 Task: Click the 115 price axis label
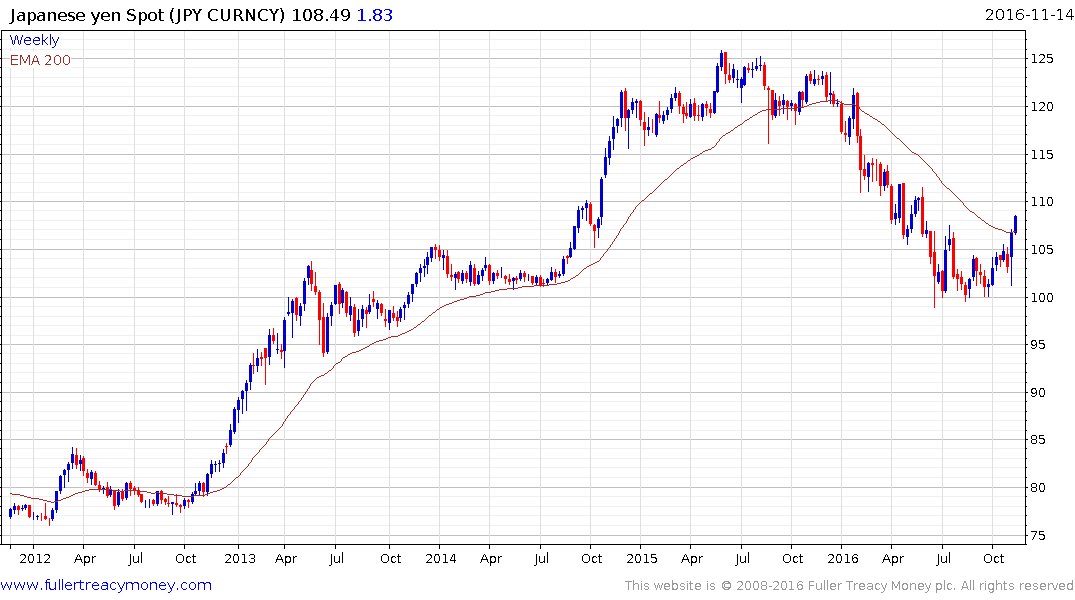pyautogui.click(x=1042, y=154)
